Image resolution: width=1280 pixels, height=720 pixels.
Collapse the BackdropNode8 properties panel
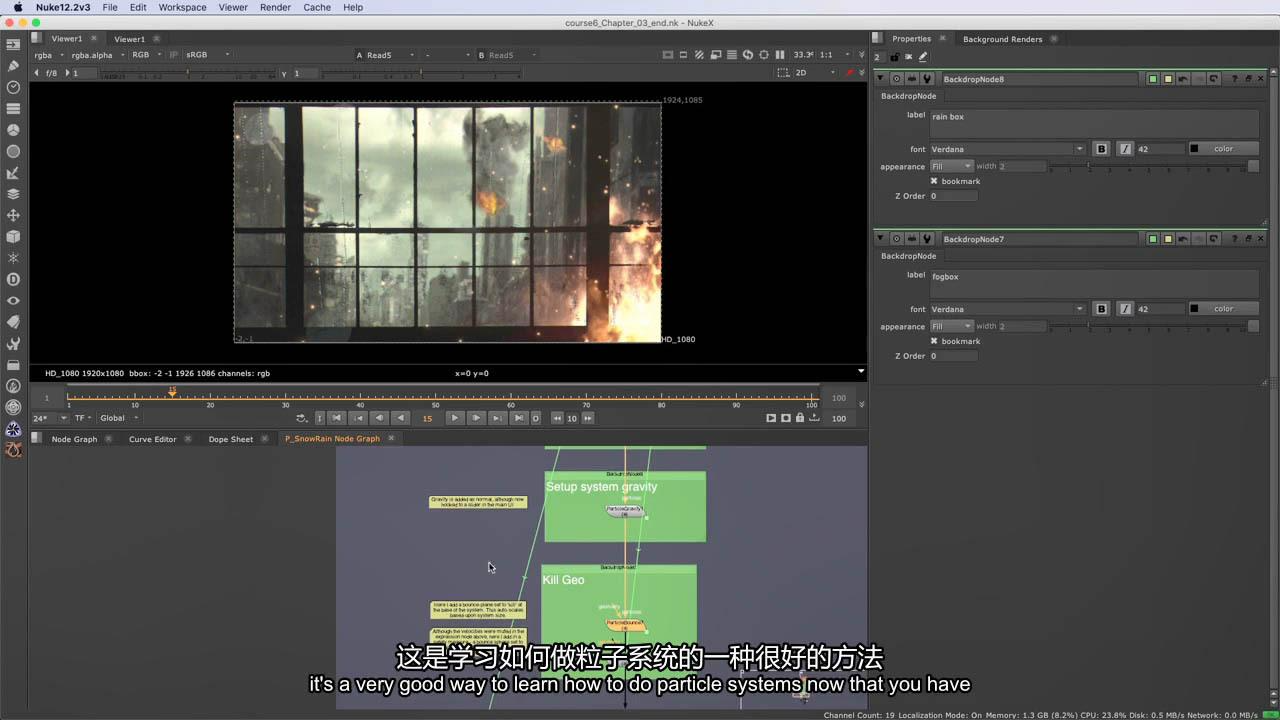(880, 79)
